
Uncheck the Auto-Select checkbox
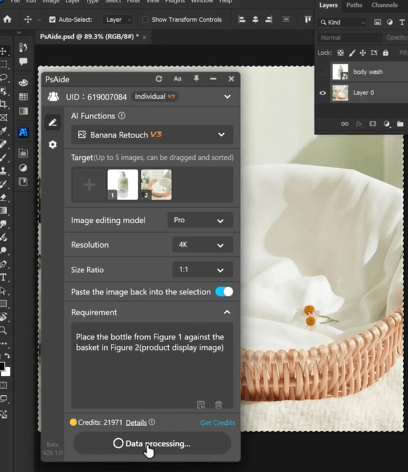point(52,20)
